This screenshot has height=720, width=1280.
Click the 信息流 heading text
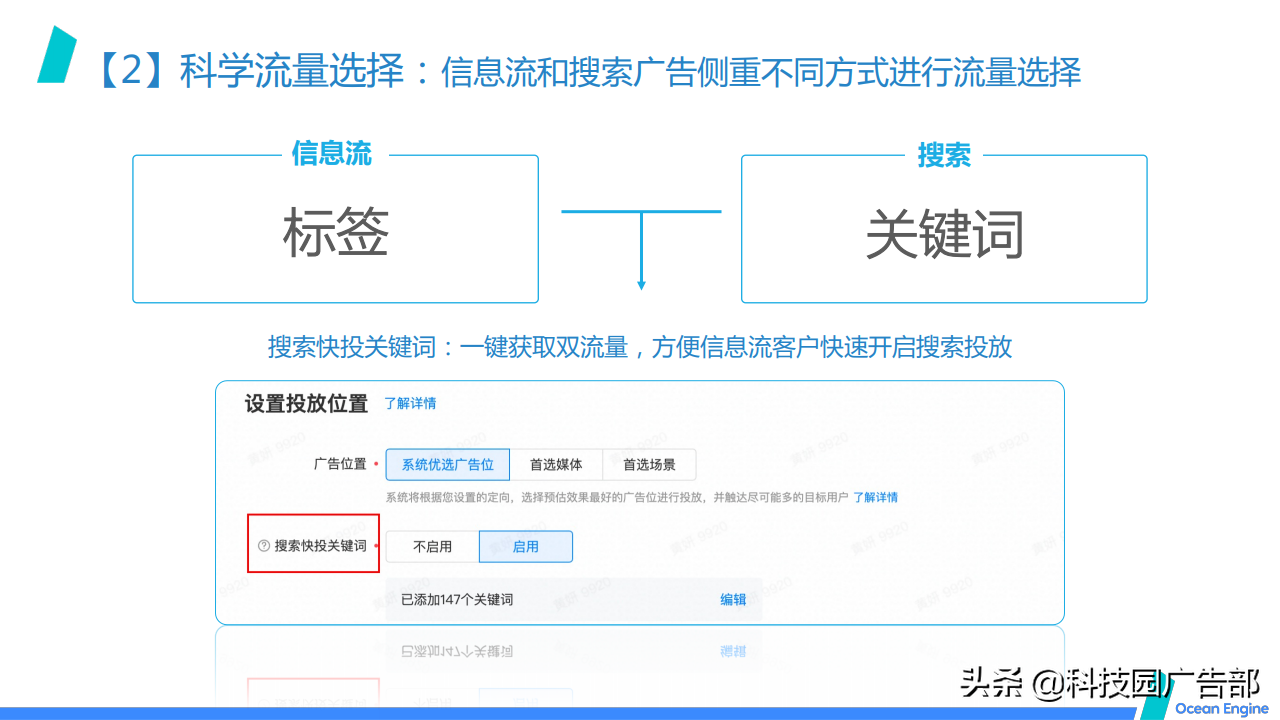pyautogui.click(x=332, y=154)
